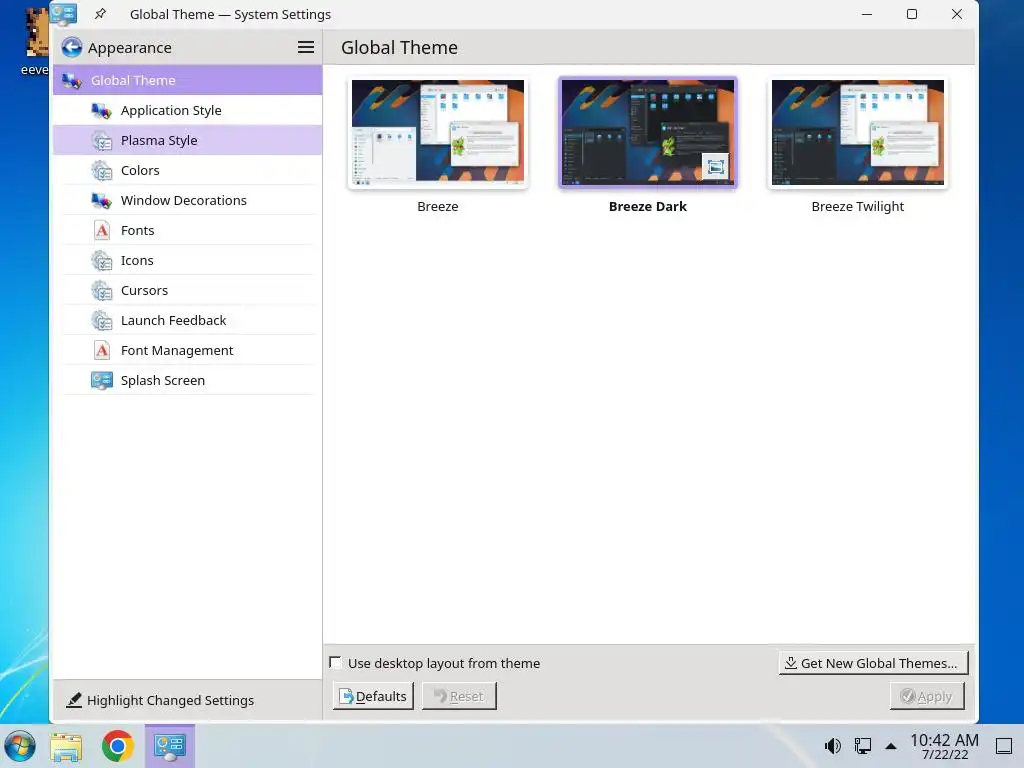Open Plasma Style settings
The width and height of the screenshot is (1024, 768).
187,140
